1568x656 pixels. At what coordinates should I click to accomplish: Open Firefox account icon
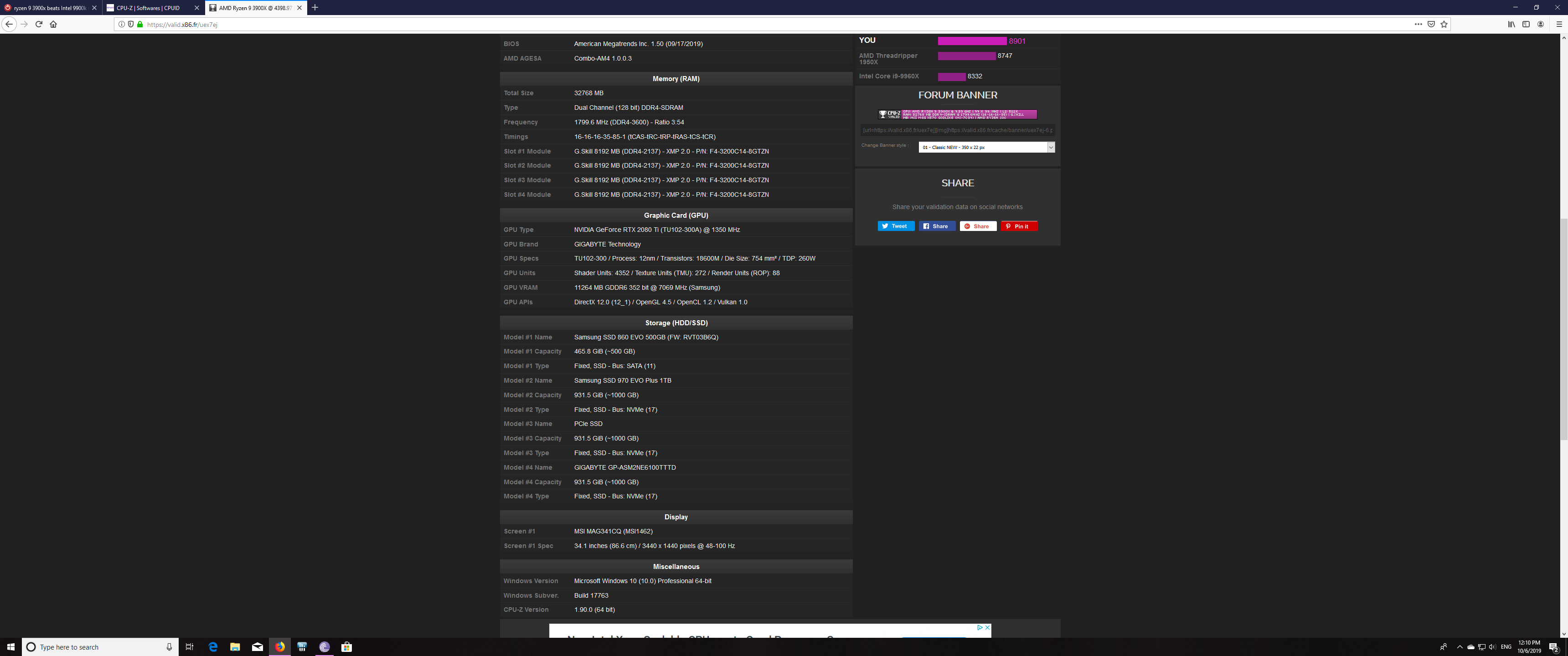1541,24
